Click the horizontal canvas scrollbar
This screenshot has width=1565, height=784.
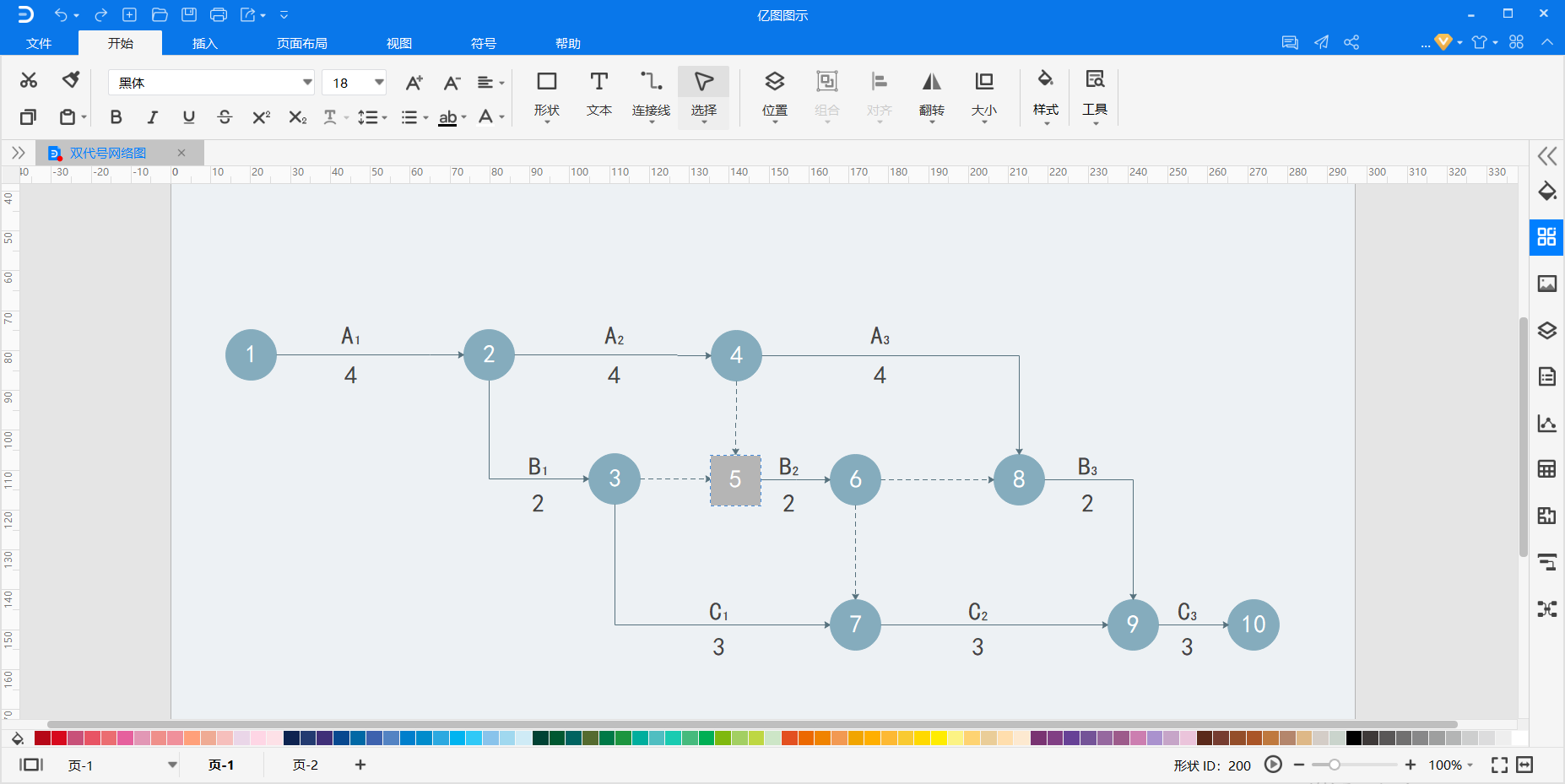751,724
